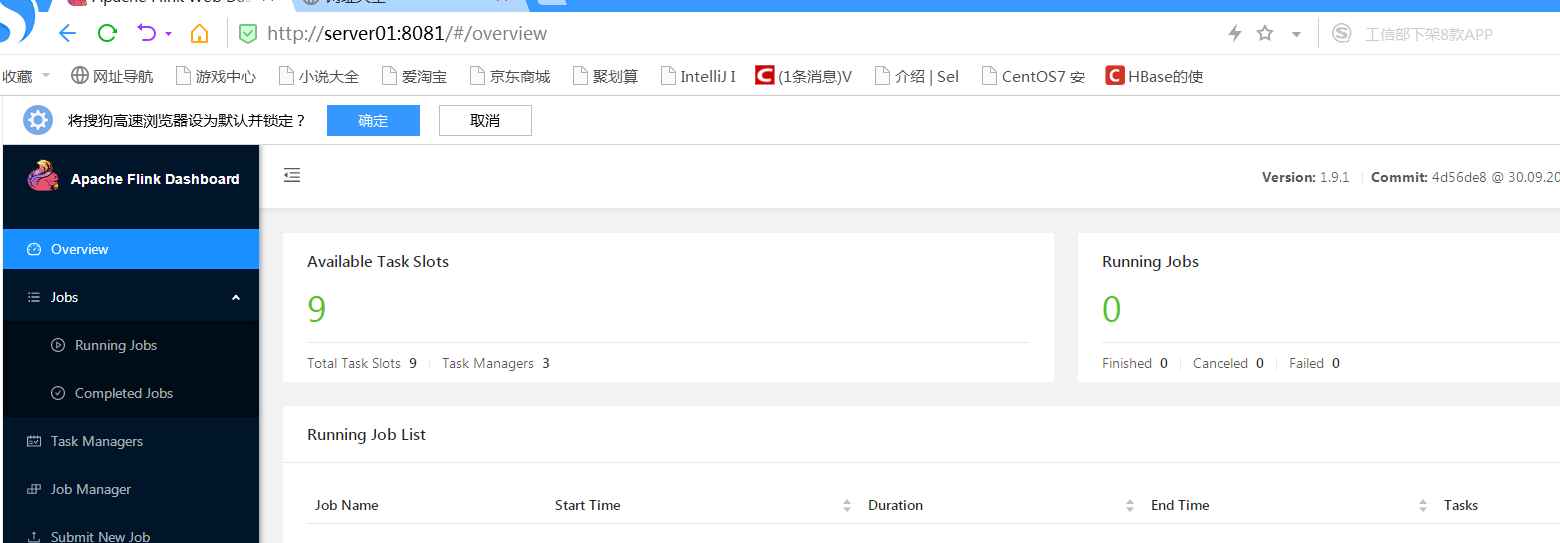The image size is (1560, 543).
Task: Collapse the sidebar with the menu fold icon
Action: point(292,176)
